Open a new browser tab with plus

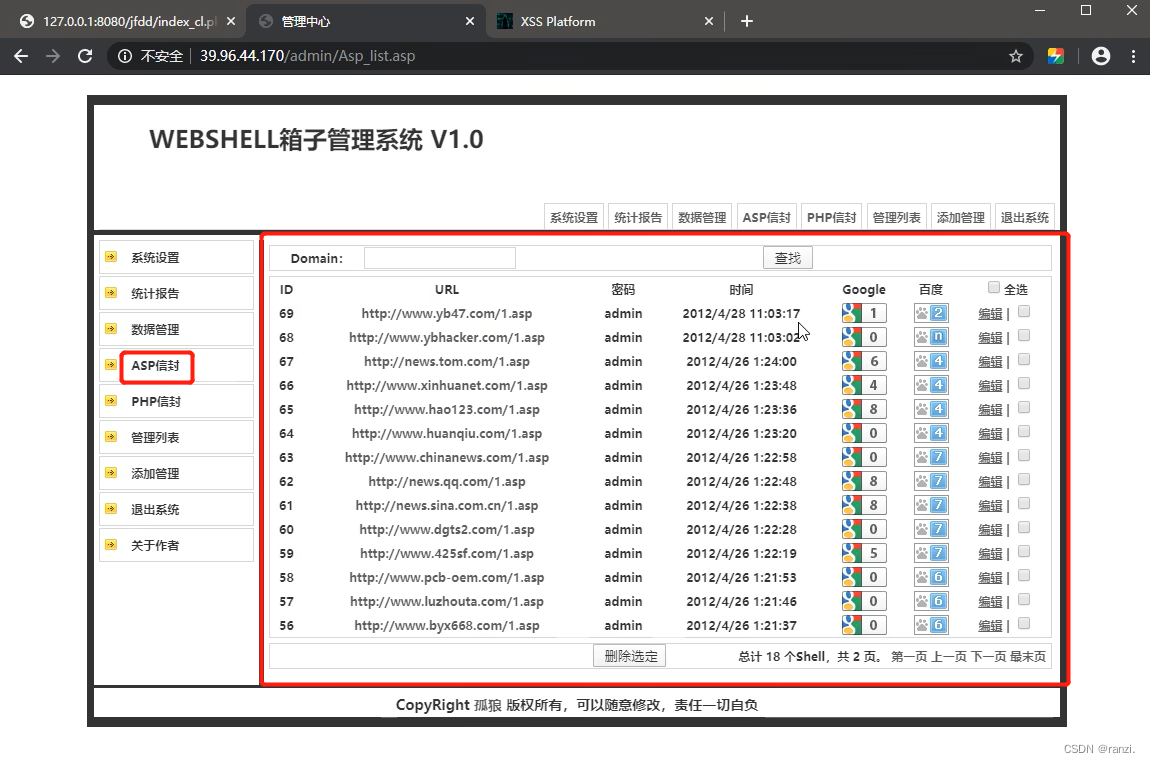point(747,21)
